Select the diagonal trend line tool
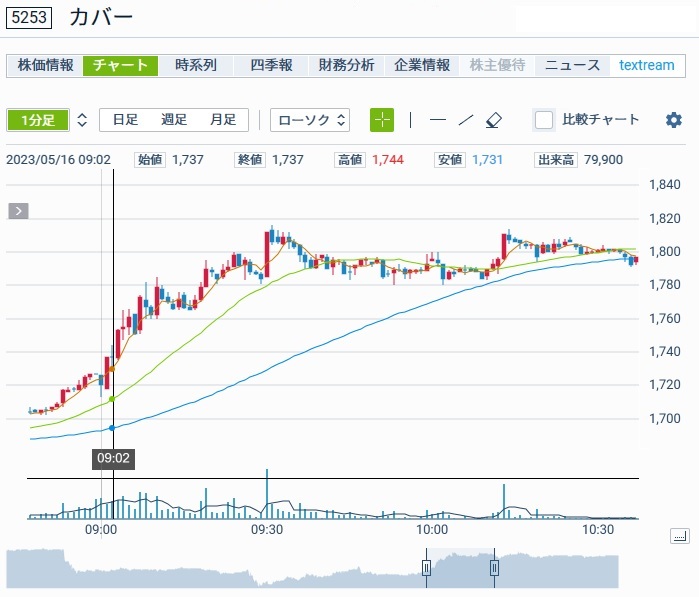The image size is (699, 597). (465, 120)
